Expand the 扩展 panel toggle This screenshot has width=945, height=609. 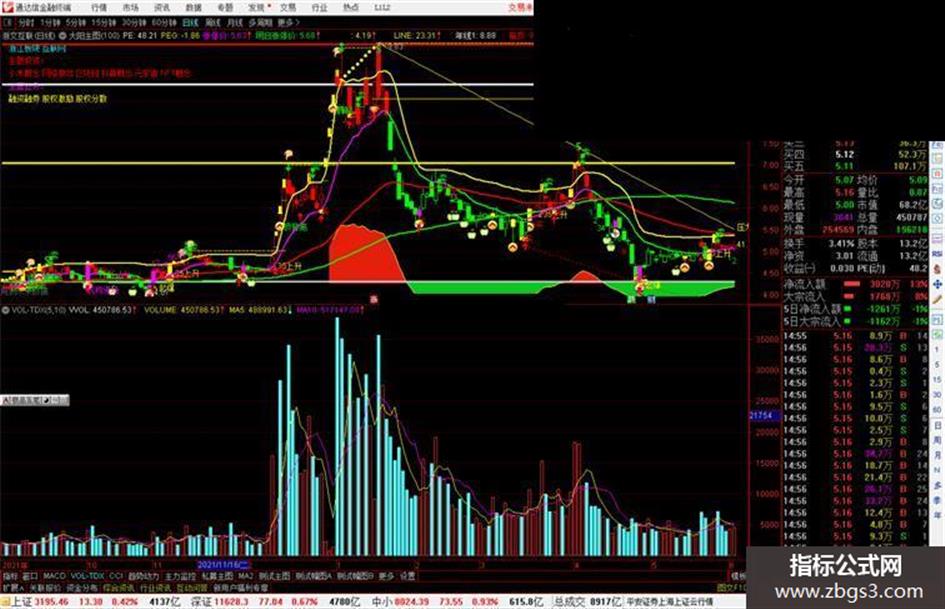point(13,587)
